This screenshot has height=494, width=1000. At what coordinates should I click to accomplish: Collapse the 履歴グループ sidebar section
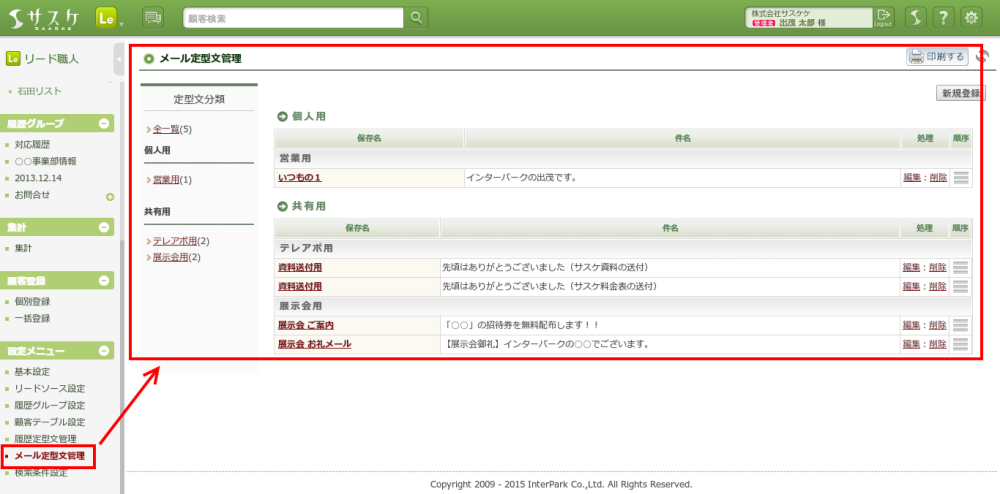point(104,123)
